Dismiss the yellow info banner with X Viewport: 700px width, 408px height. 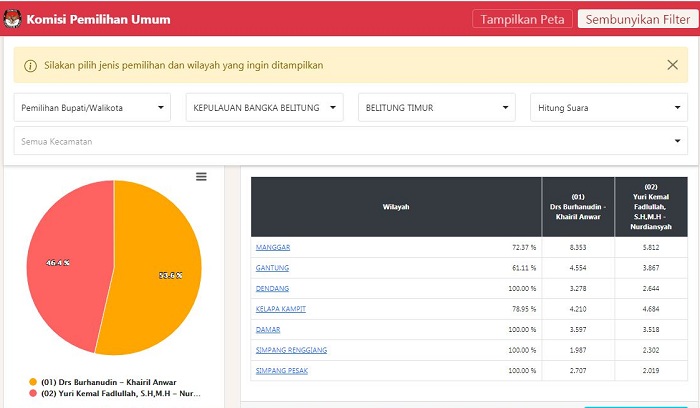672,65
